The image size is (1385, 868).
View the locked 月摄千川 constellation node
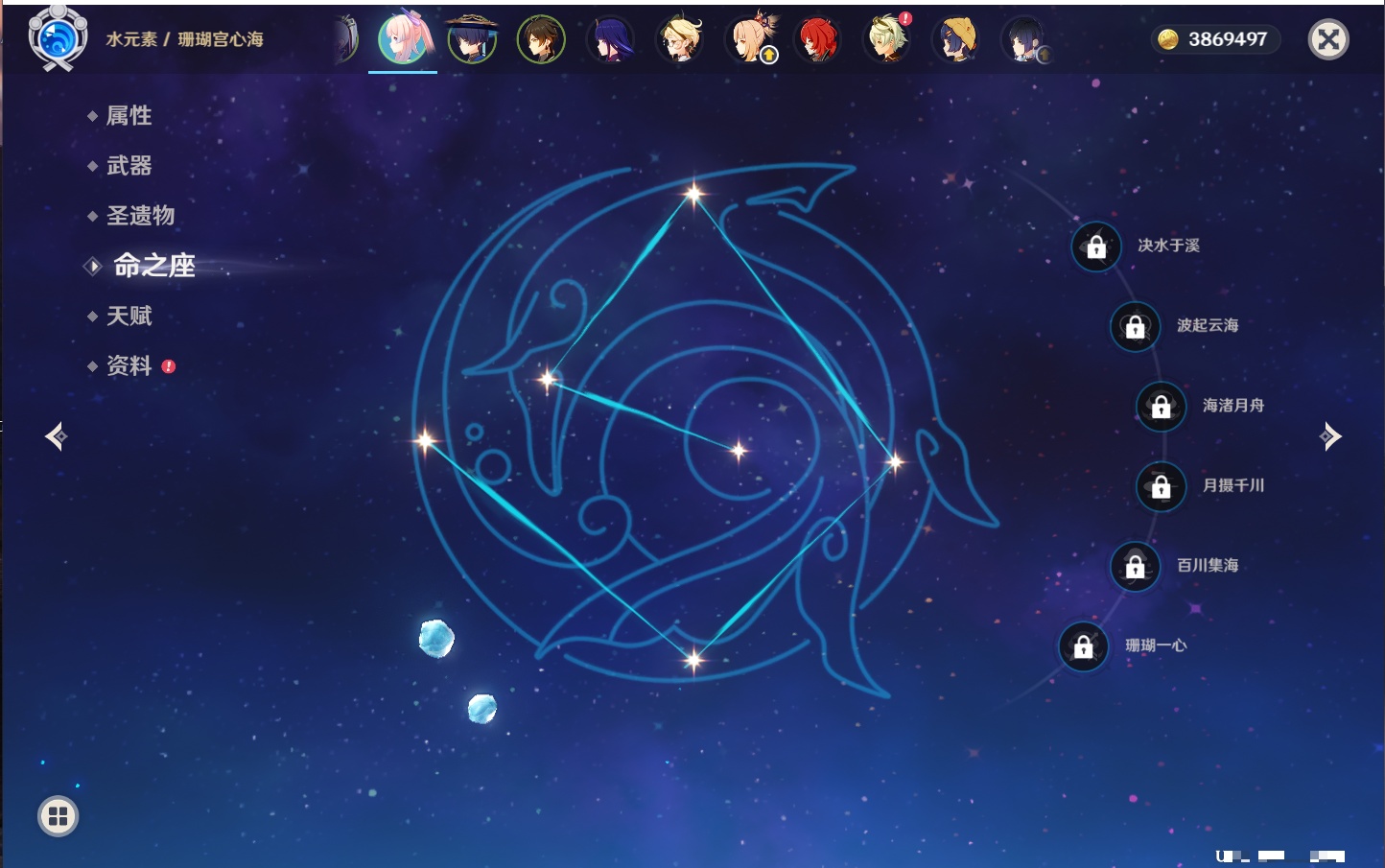point(1161,486)
